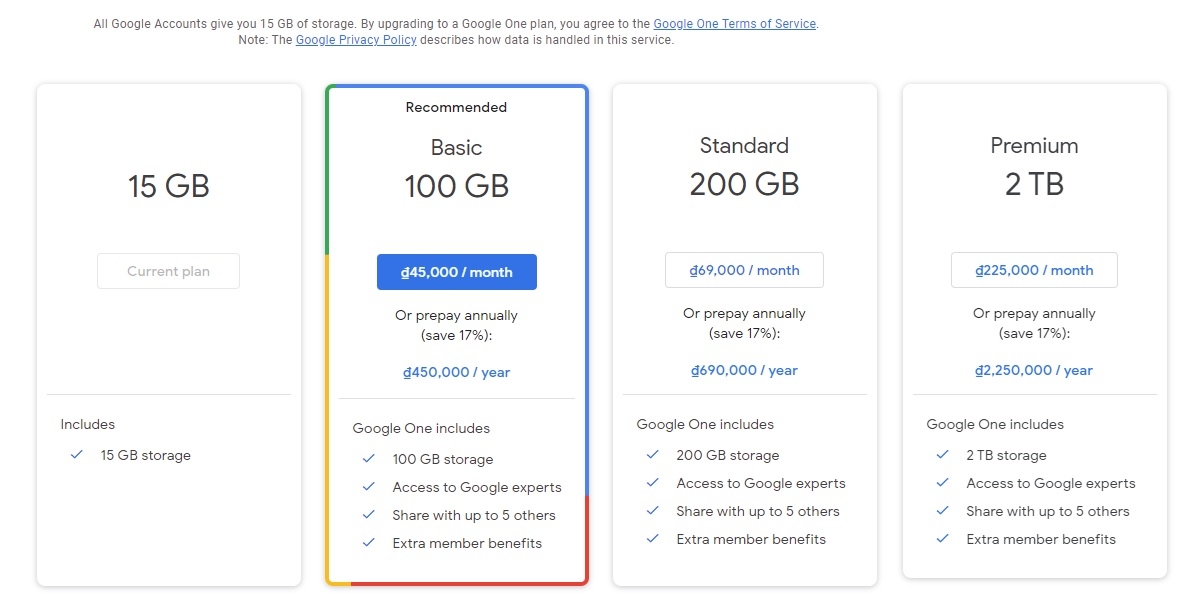Open the Google One Terms of Service link
The height and width of the screenshot is (610, 1188).
734,23
